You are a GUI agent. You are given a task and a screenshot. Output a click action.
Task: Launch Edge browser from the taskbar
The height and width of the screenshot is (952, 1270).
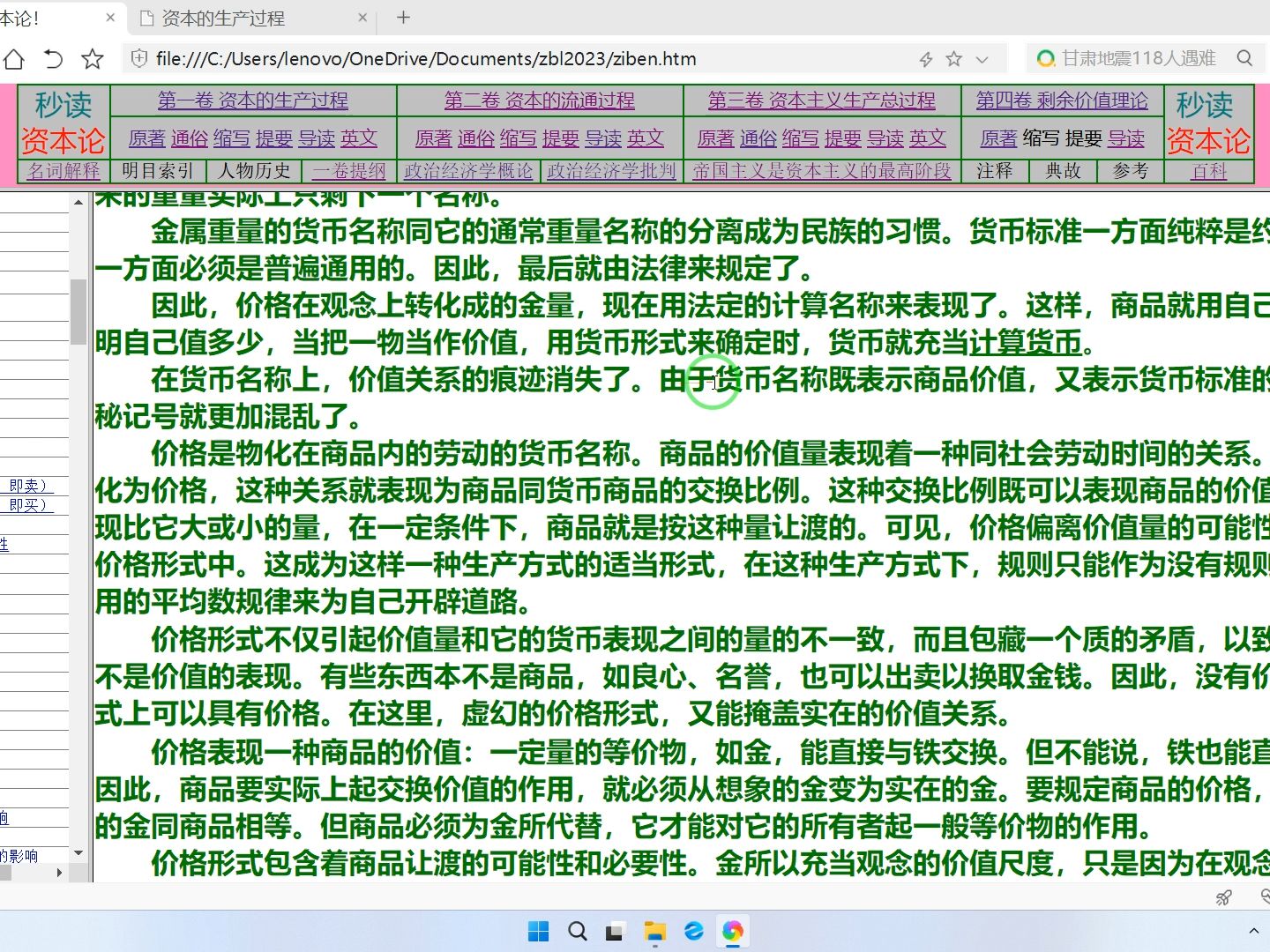tap(694, 931)
